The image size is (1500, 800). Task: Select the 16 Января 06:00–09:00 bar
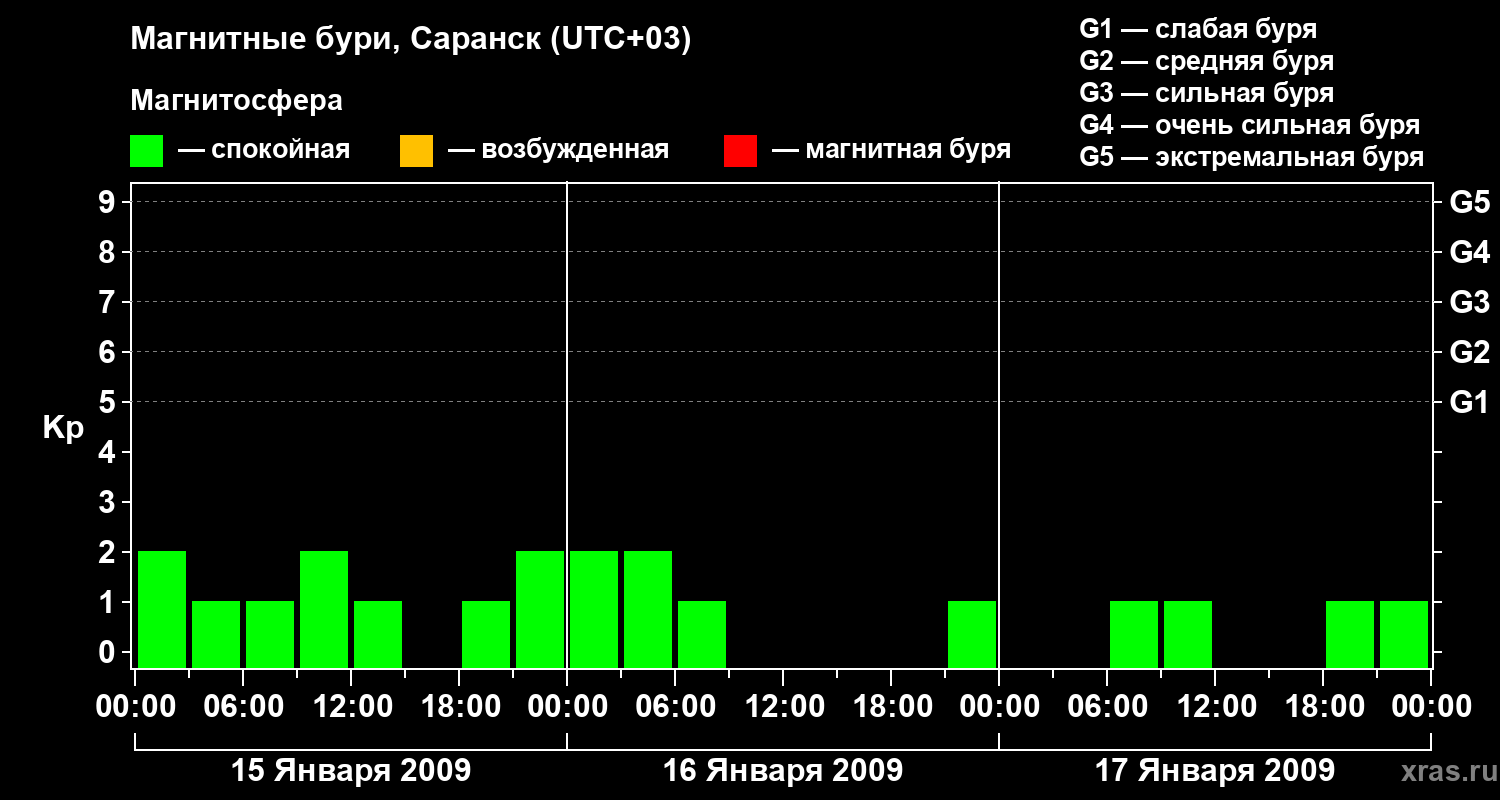pyautogui.click(x=702, y=634)
